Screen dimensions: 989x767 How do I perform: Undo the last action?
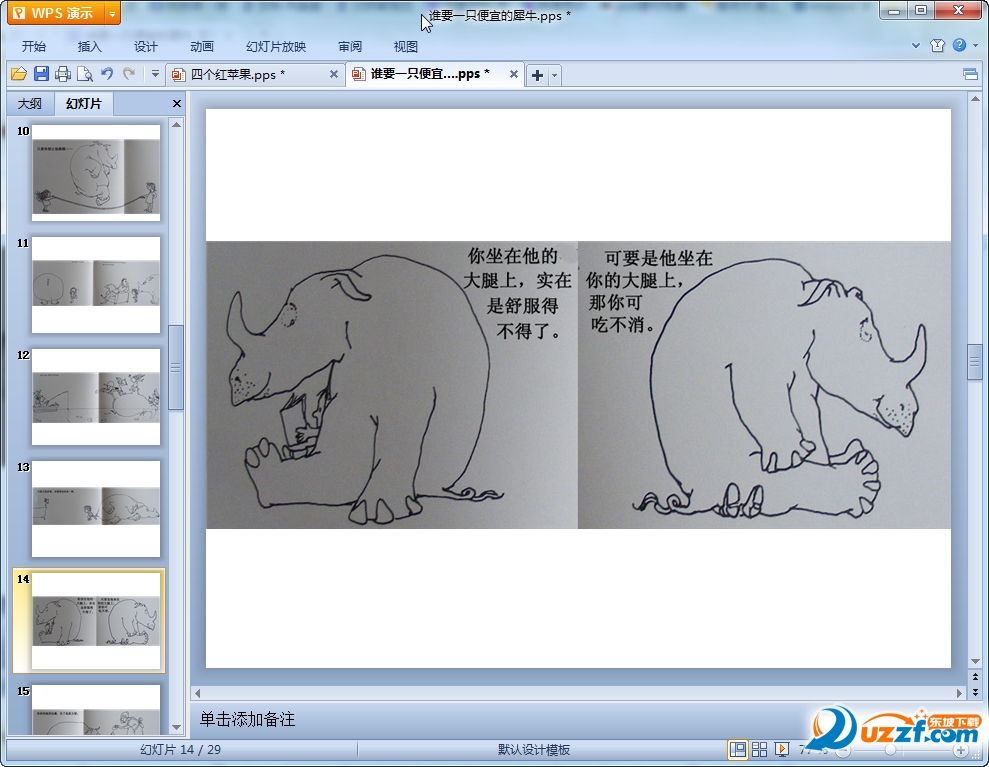tap(107, 74)
